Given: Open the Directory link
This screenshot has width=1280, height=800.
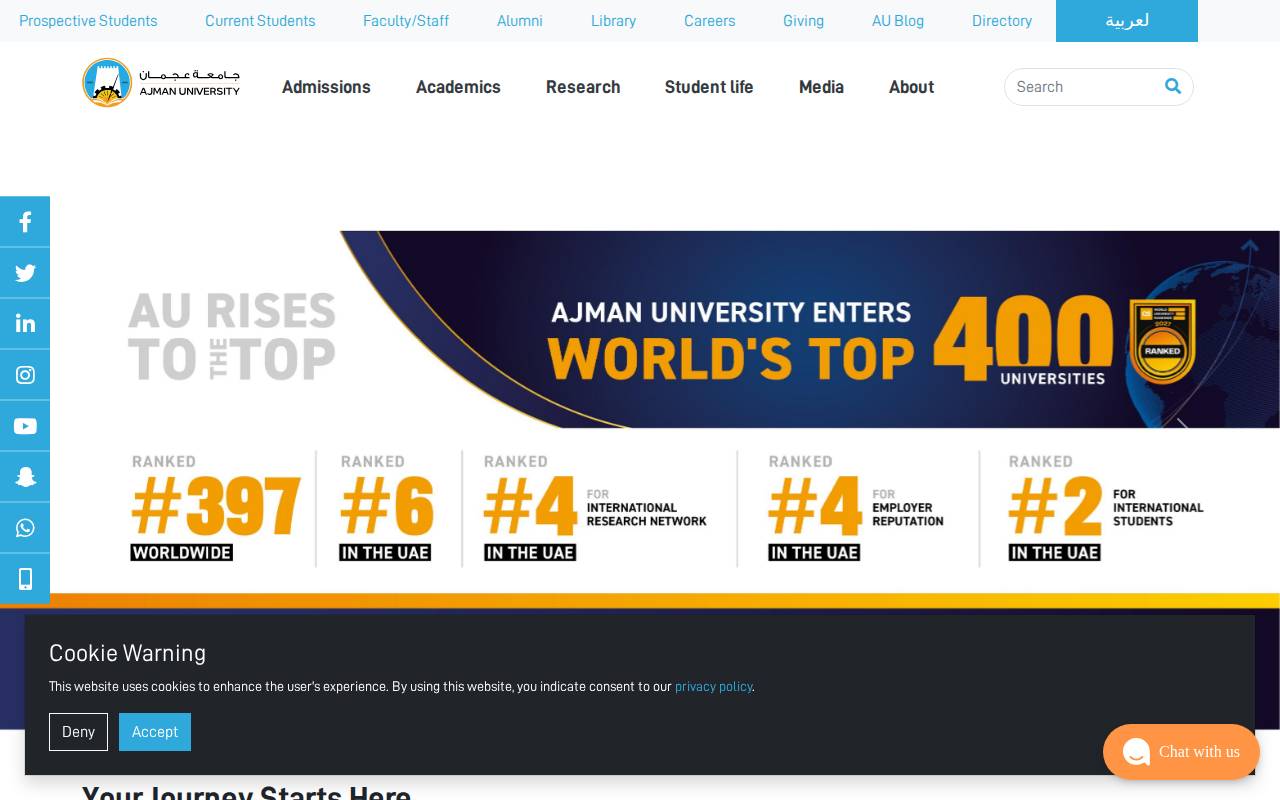Looking at the screenshot, I should pos(1002,21).
